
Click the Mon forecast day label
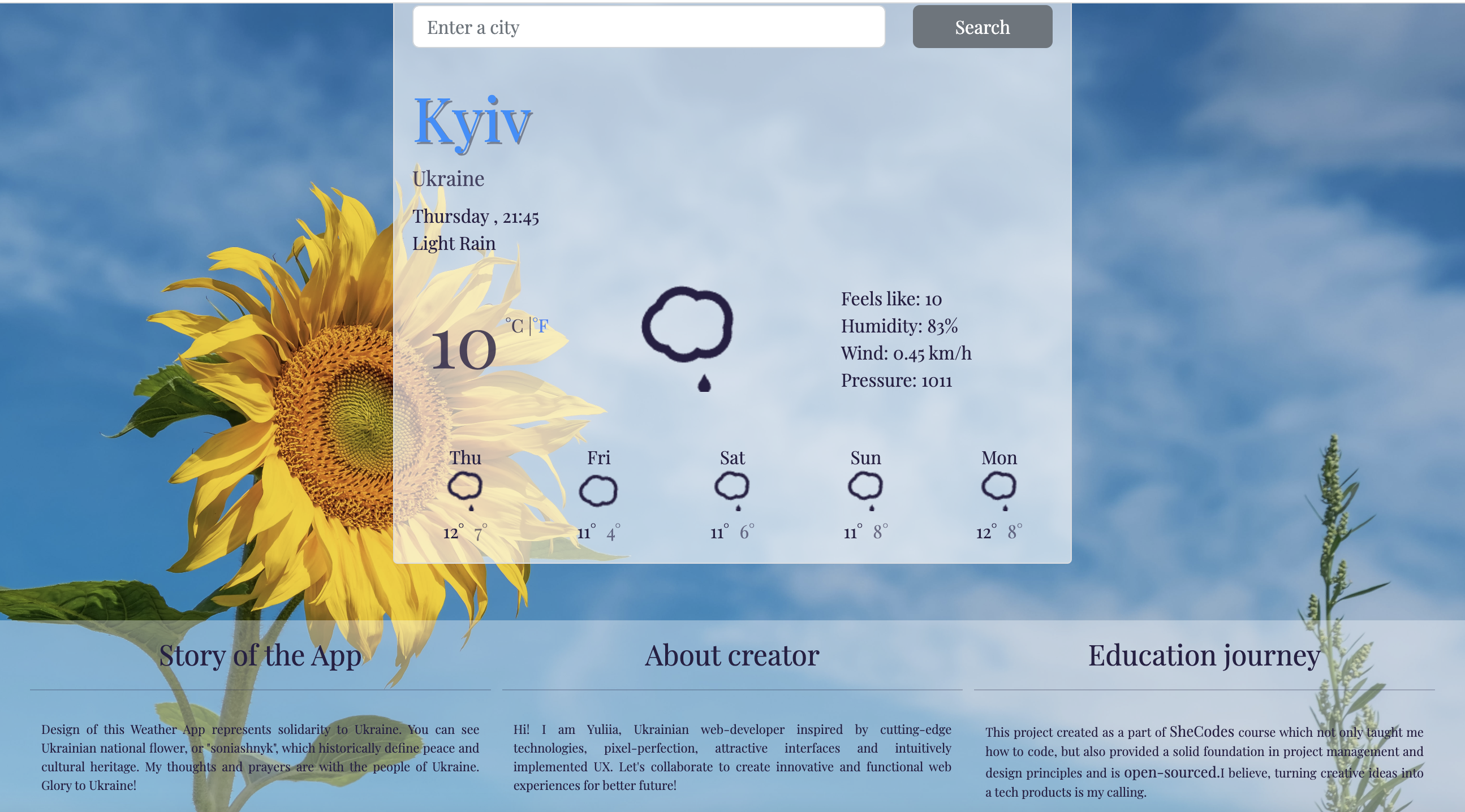coord(999,458)
